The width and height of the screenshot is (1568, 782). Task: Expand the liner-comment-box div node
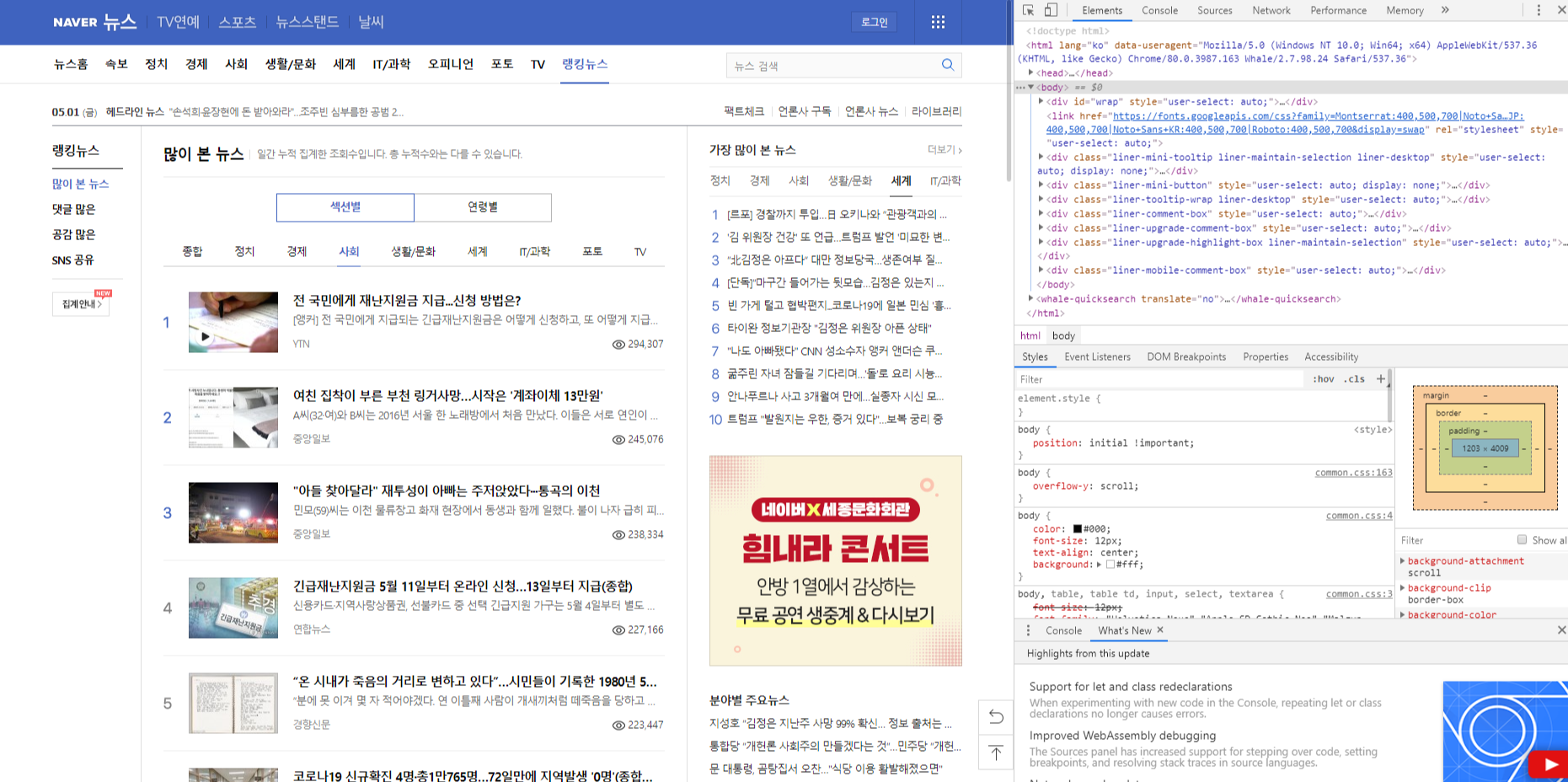1041,214
